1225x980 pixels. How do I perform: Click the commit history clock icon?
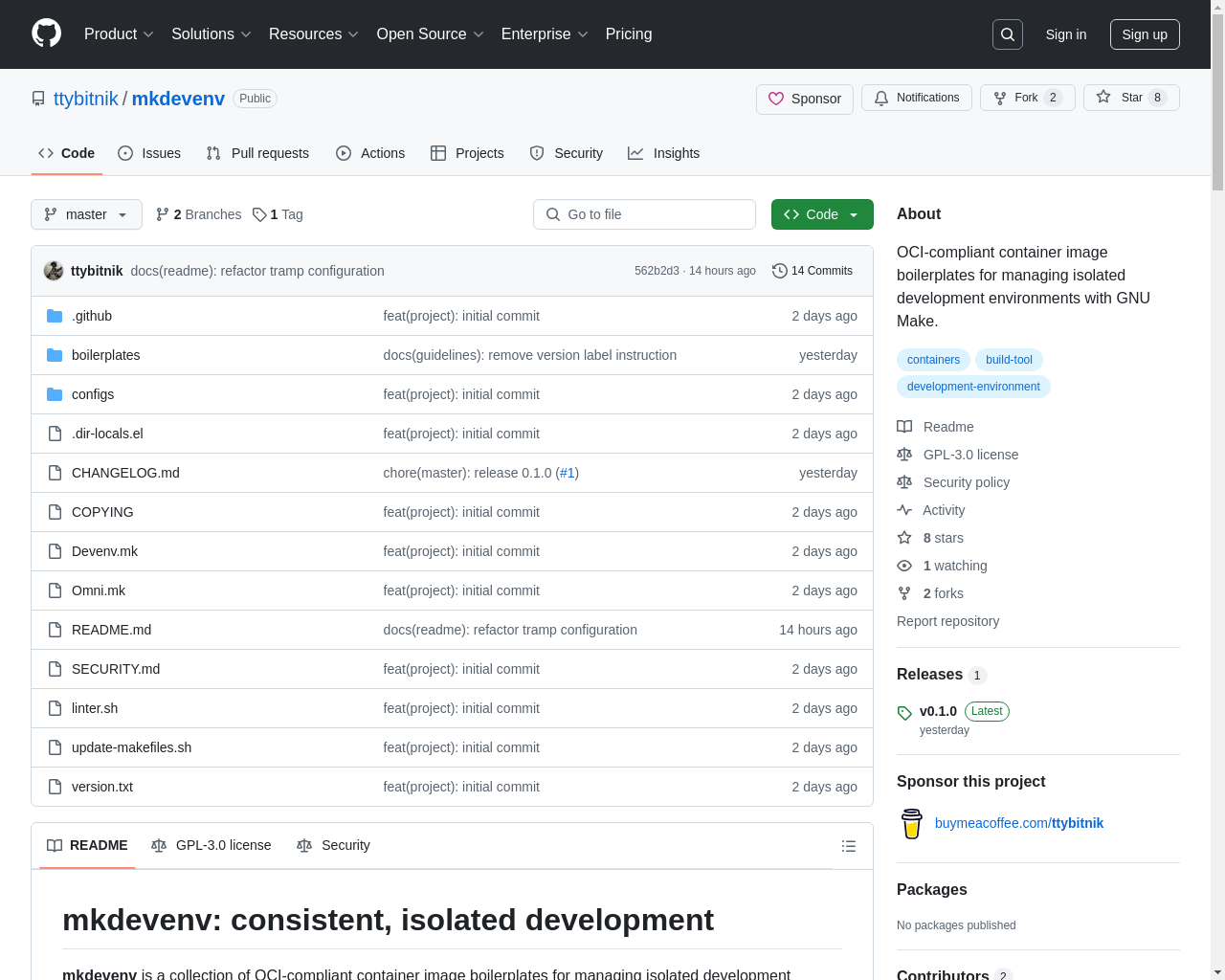[x=780, y=271]
